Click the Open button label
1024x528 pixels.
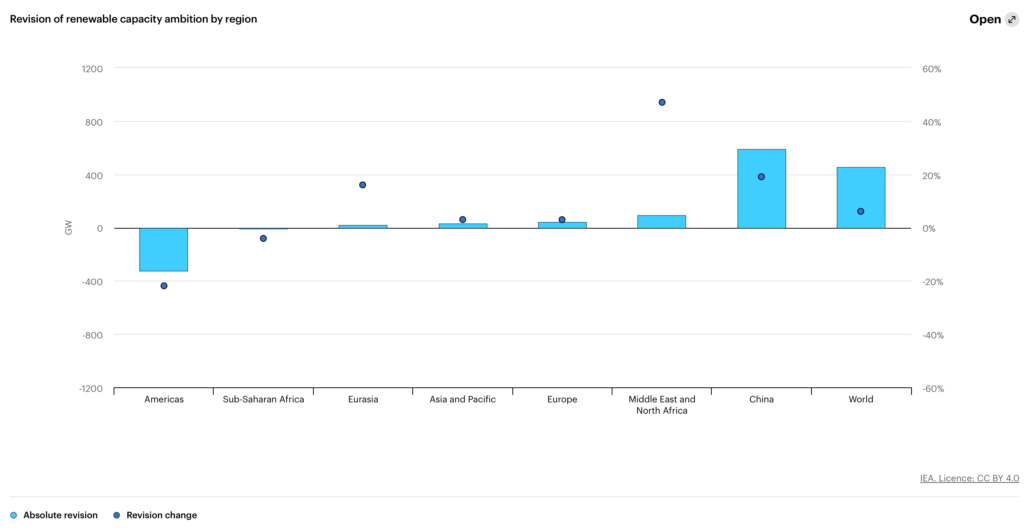pyautogui.click(x=984, y=19)
